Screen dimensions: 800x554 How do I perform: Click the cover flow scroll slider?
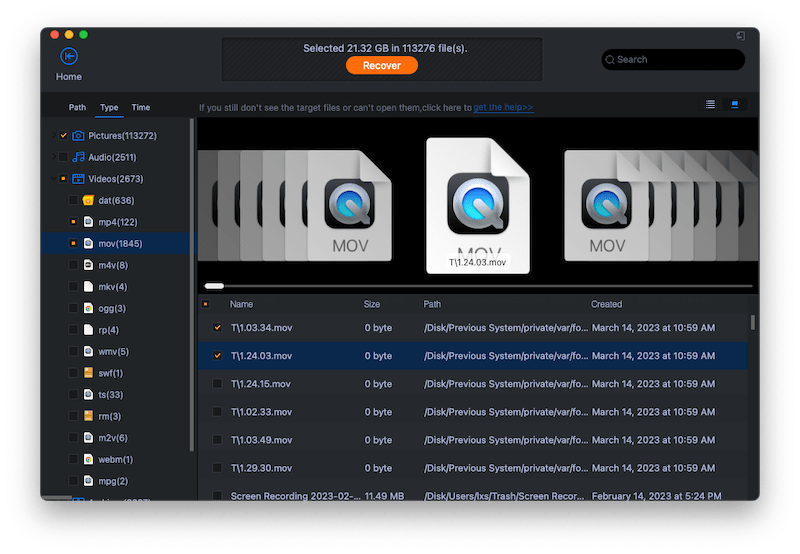click(214, 286)
